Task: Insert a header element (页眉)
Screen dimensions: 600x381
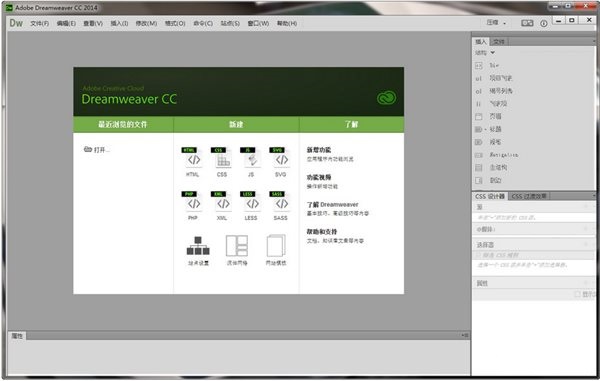Action: 488,116
